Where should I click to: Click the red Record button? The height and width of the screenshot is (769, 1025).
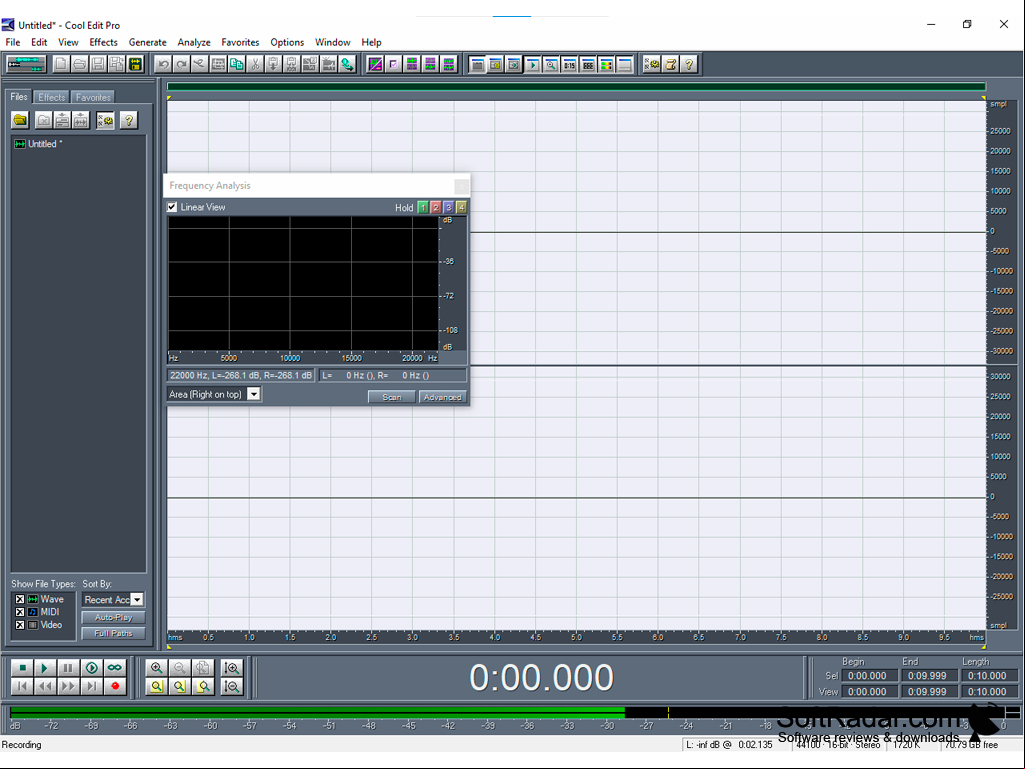click(115, 686)
